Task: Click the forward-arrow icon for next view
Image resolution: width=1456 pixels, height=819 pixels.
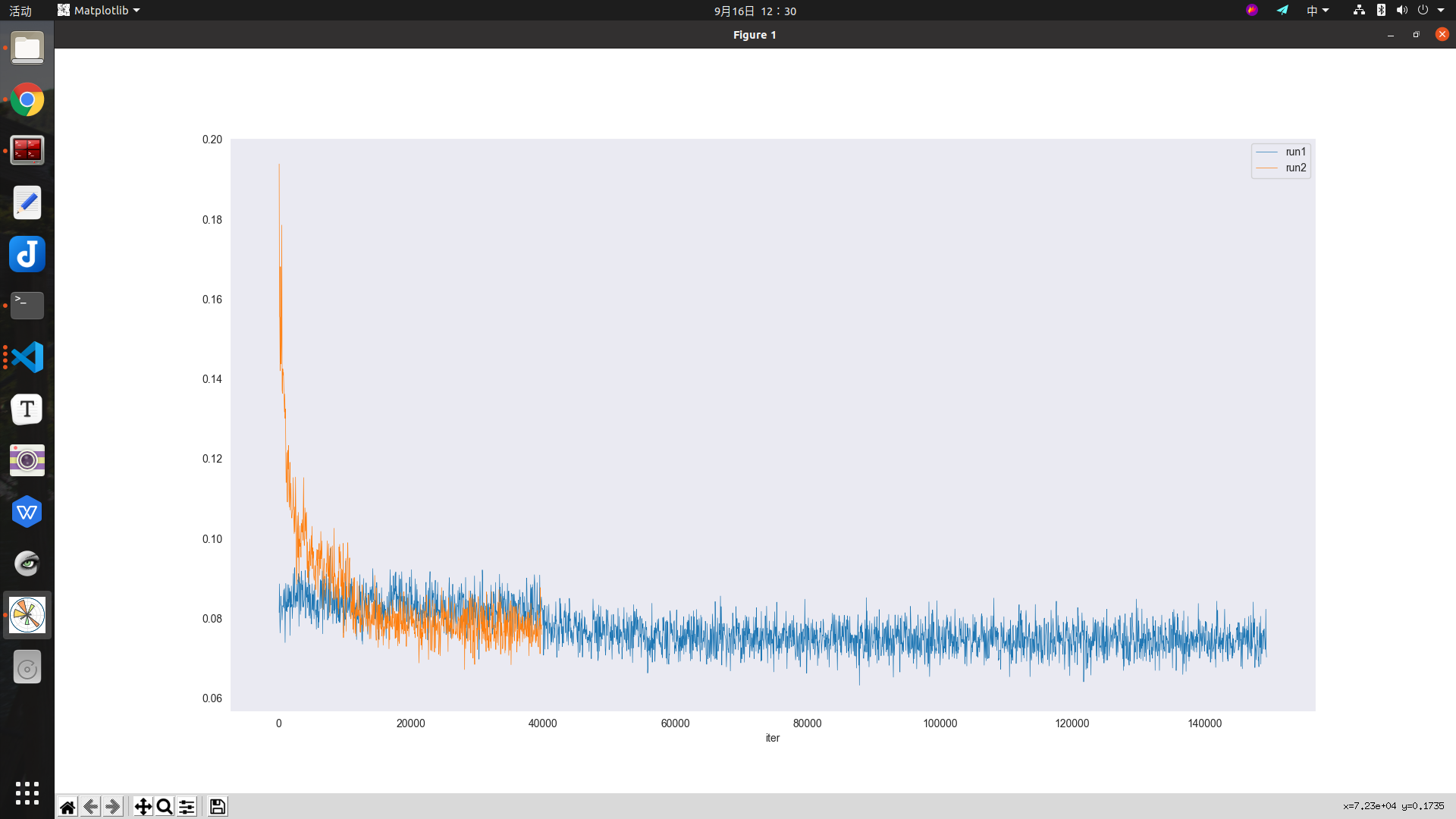Action: tap(112, 806)
